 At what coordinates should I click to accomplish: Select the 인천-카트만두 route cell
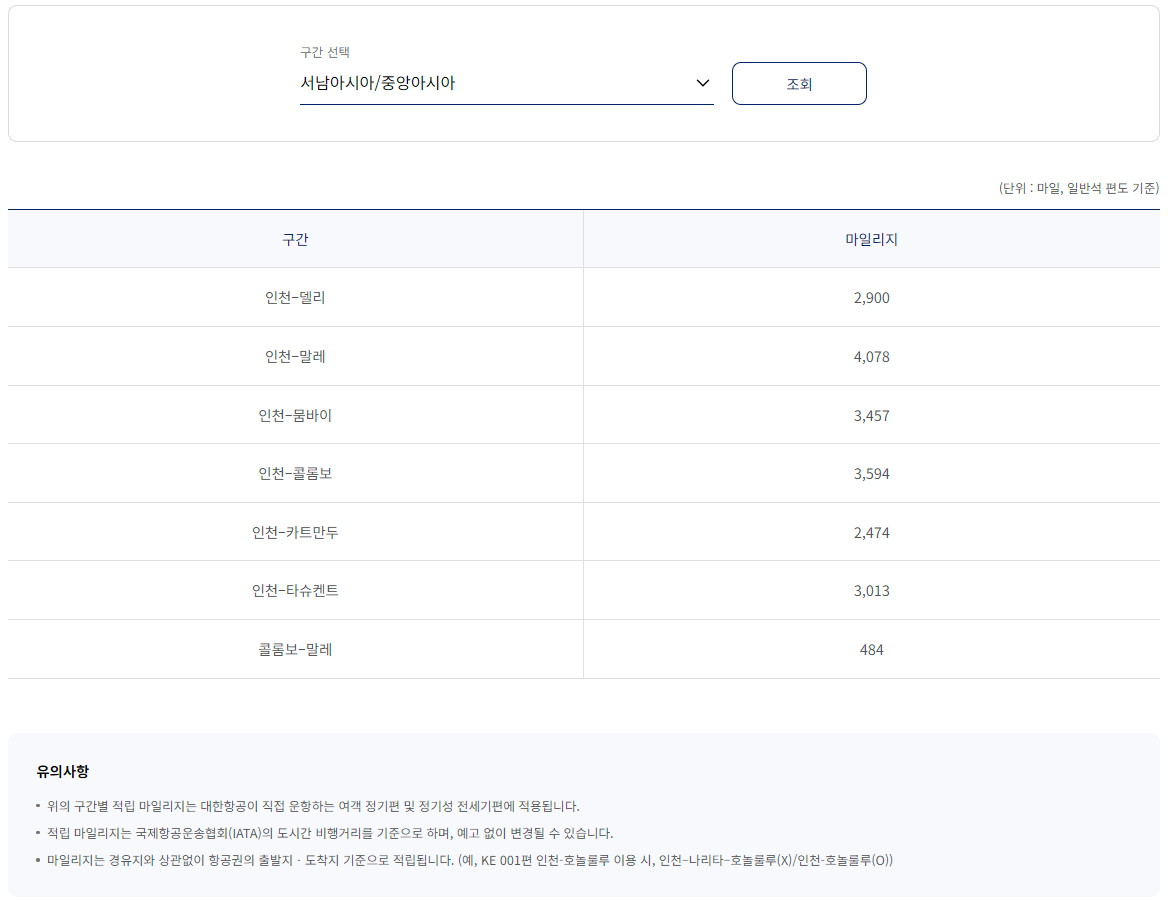click(295, 531)
